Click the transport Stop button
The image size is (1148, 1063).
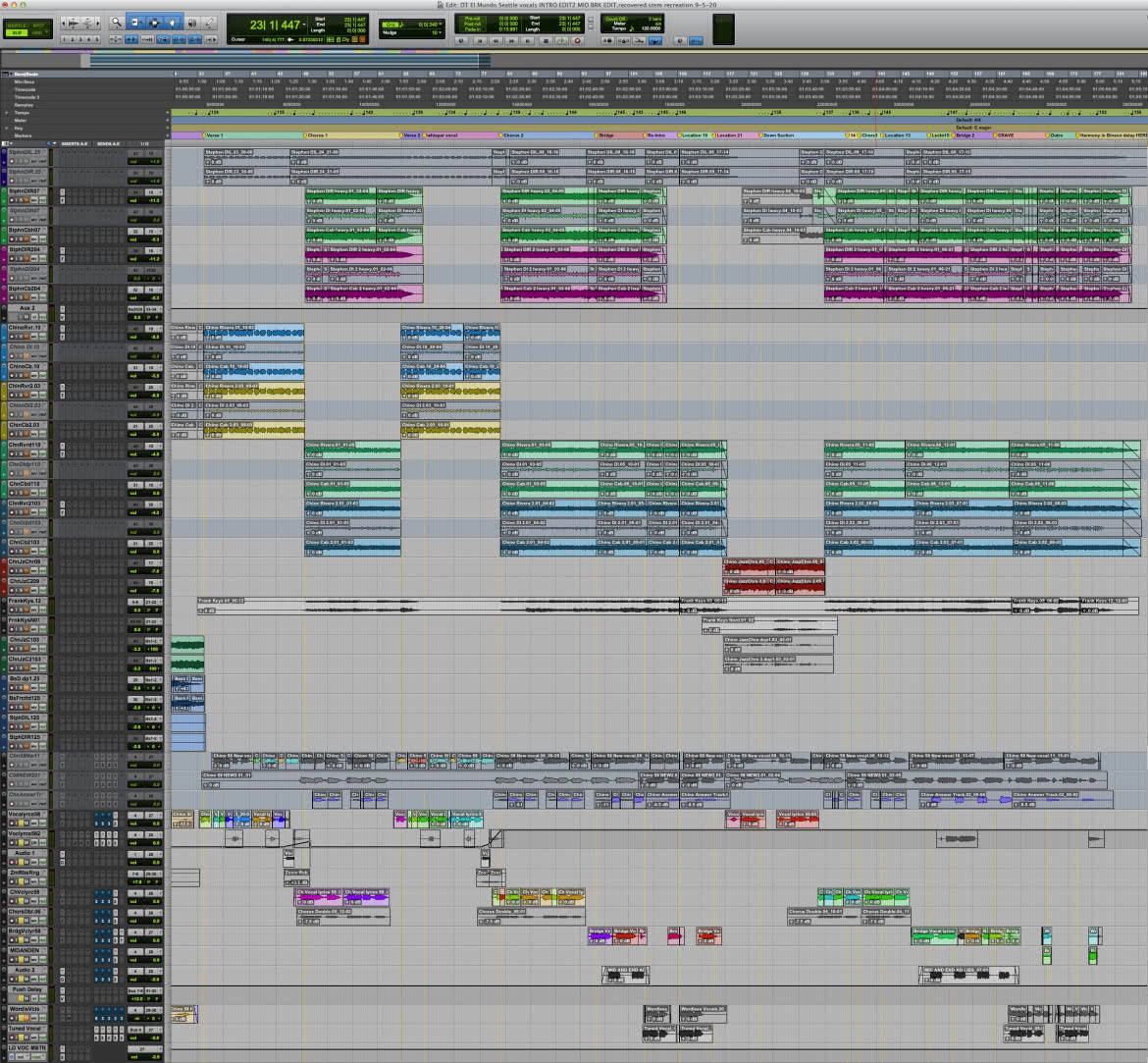[545, 41]
